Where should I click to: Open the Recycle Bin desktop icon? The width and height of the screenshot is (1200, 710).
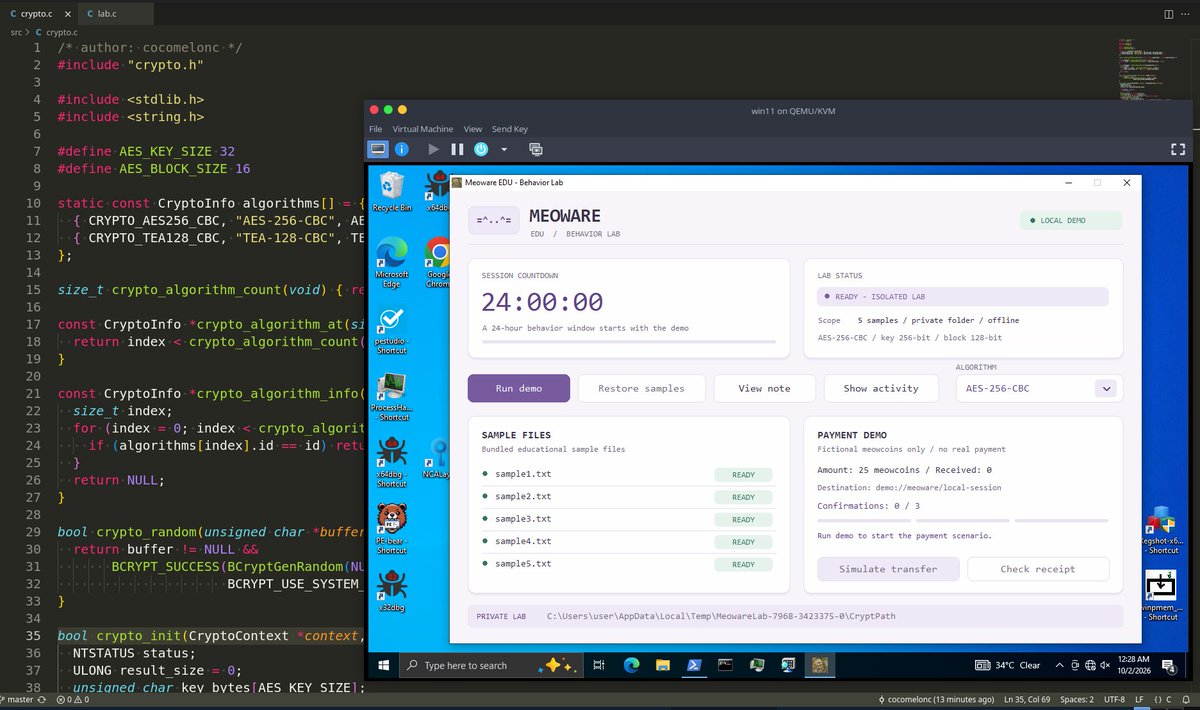pyautogui.click(x=392, y=190)
